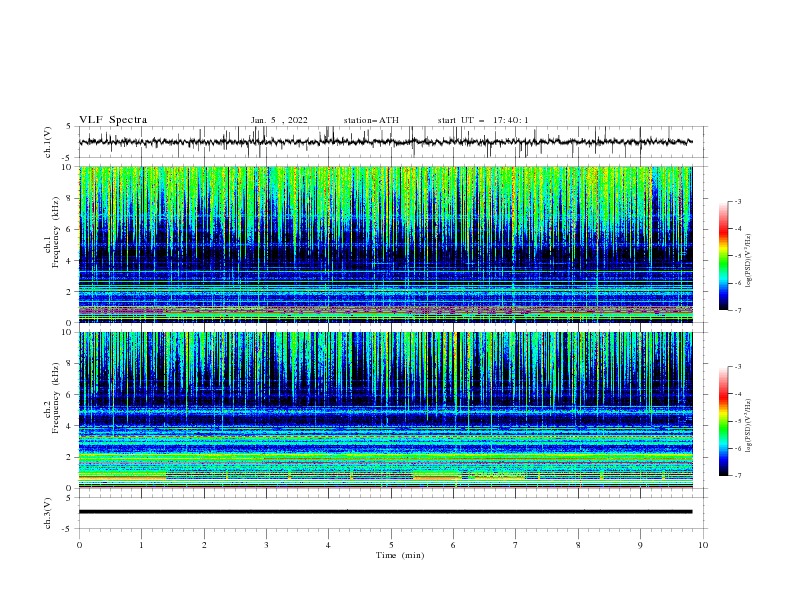Click the log(PSD) label beside ch.1 colorbar
The width and height of the screenshot is (792, 612).
(x=748, y=261)
